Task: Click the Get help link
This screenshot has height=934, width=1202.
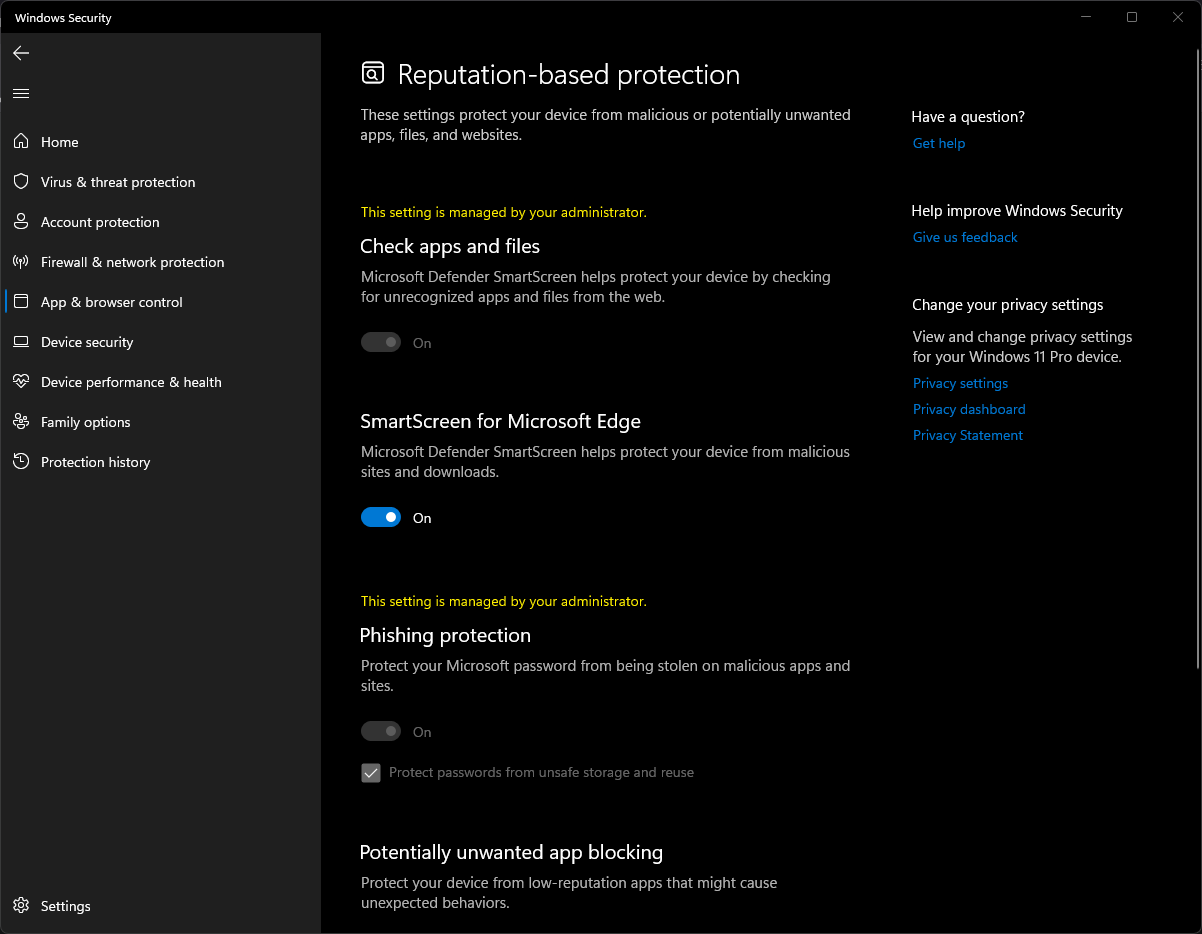Action: [x=938, y=143]
